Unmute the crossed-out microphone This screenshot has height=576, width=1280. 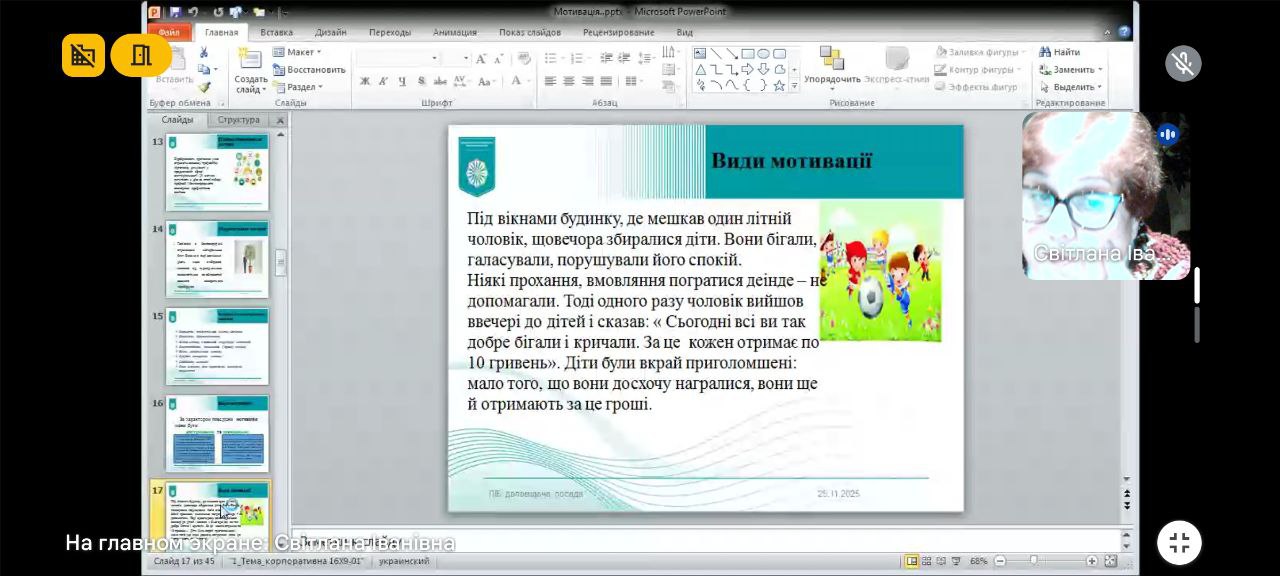pos(1183,63)
